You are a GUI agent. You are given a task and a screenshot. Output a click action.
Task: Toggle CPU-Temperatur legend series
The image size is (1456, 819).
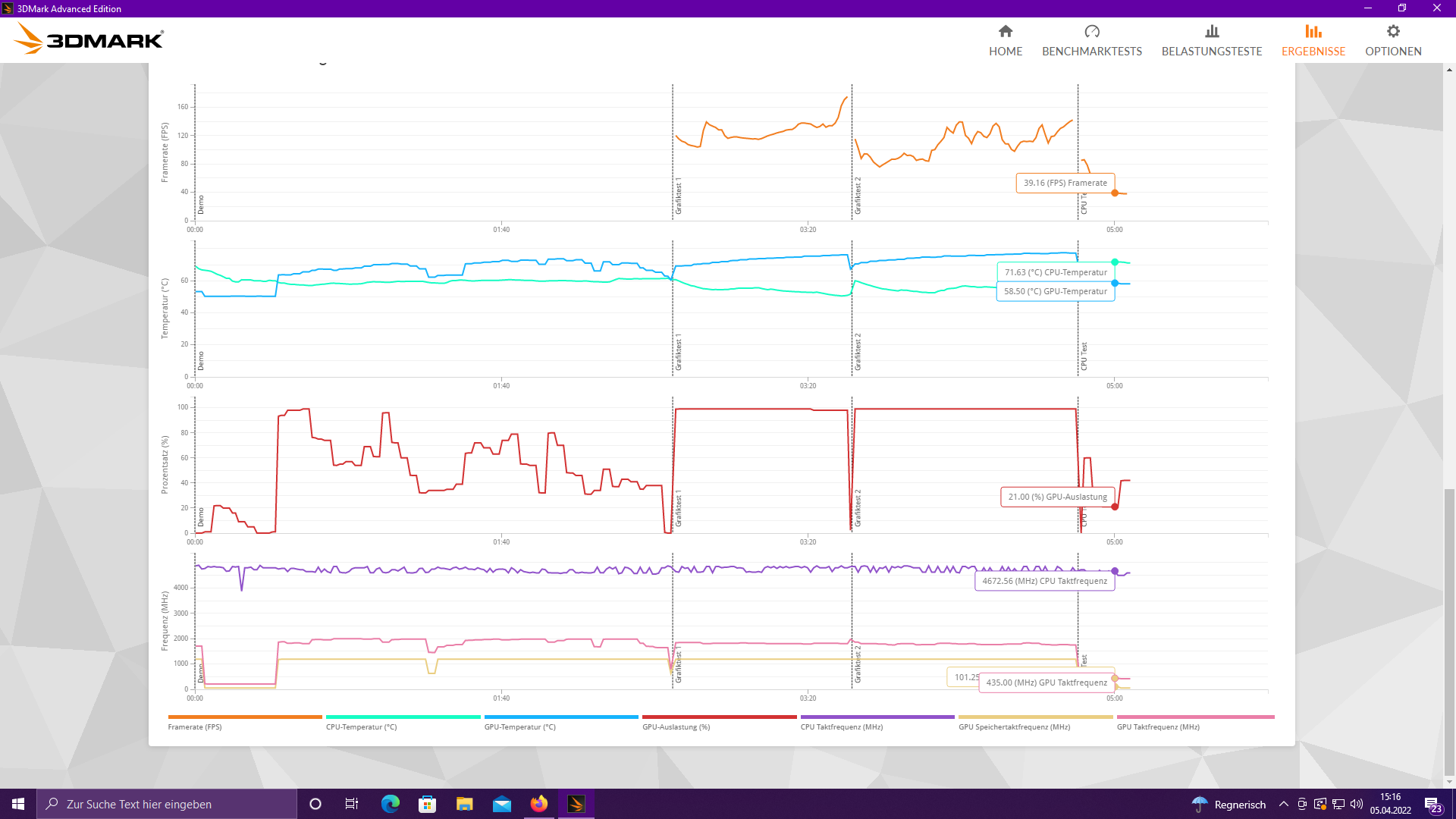(361, 726)
